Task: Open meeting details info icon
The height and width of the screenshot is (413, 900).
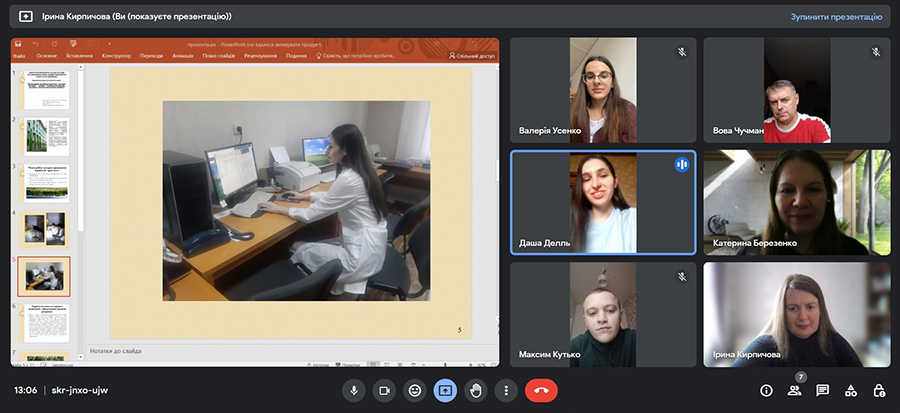Action: pyautogui.click(x=766, y=391)
